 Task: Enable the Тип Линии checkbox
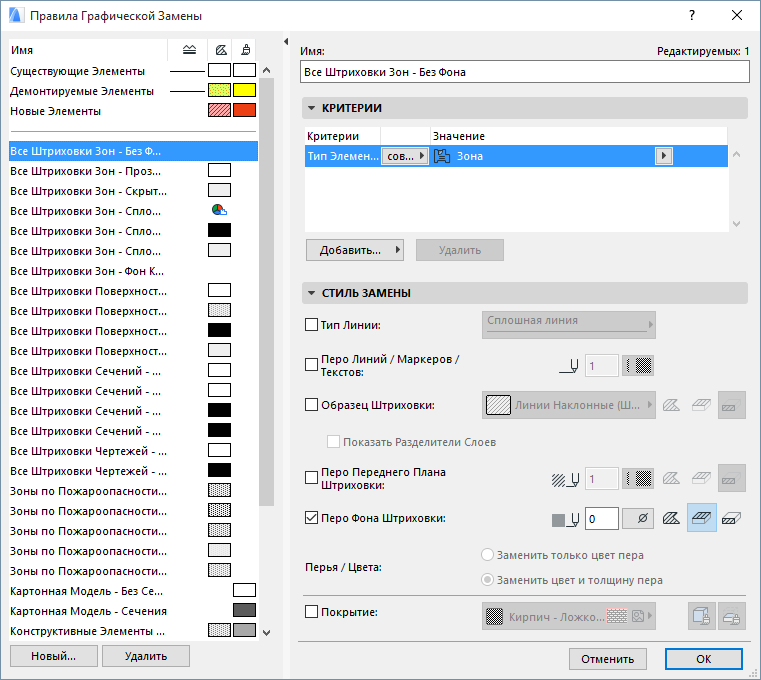[311, 325]
